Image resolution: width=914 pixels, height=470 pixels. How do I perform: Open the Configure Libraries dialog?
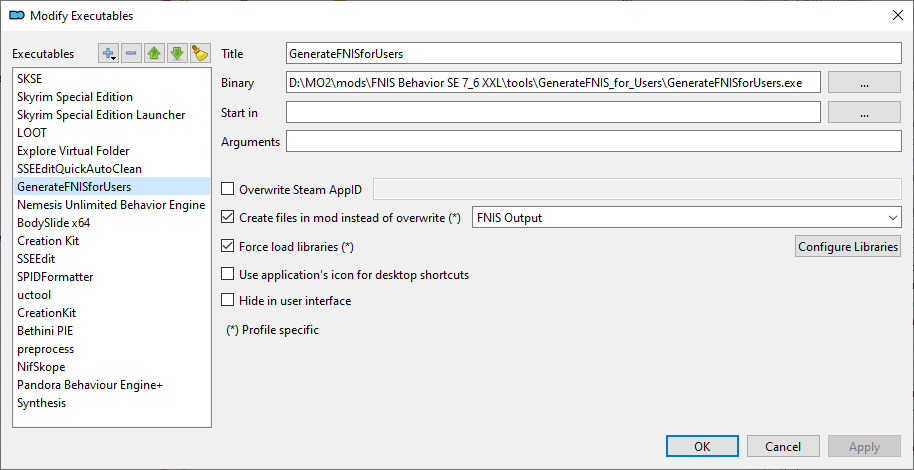coord(848,247)
